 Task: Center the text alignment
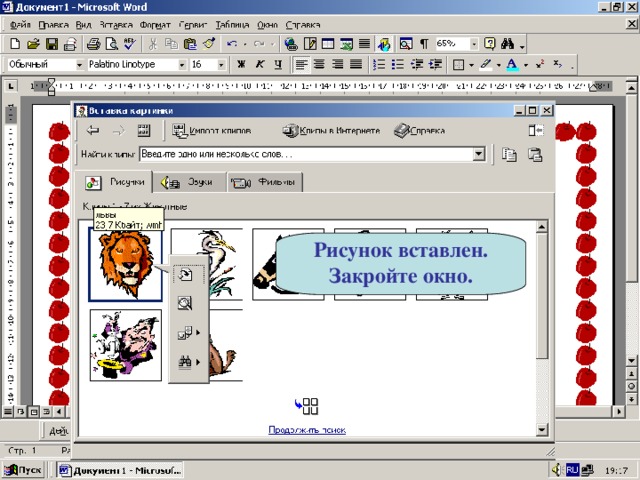point(319,64)
